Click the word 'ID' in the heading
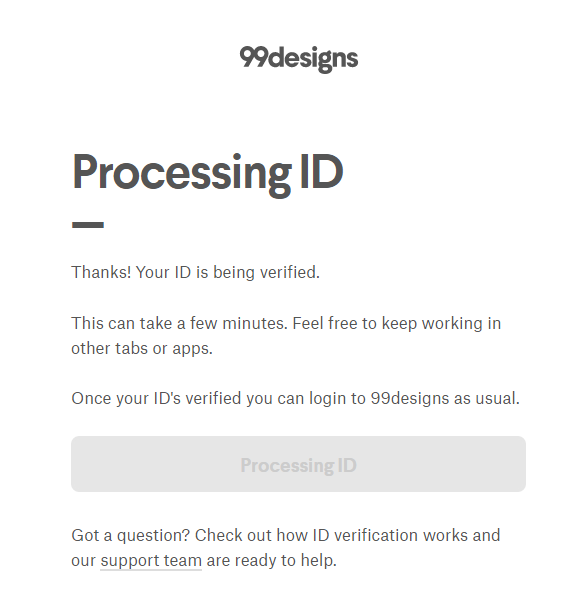 322,172
